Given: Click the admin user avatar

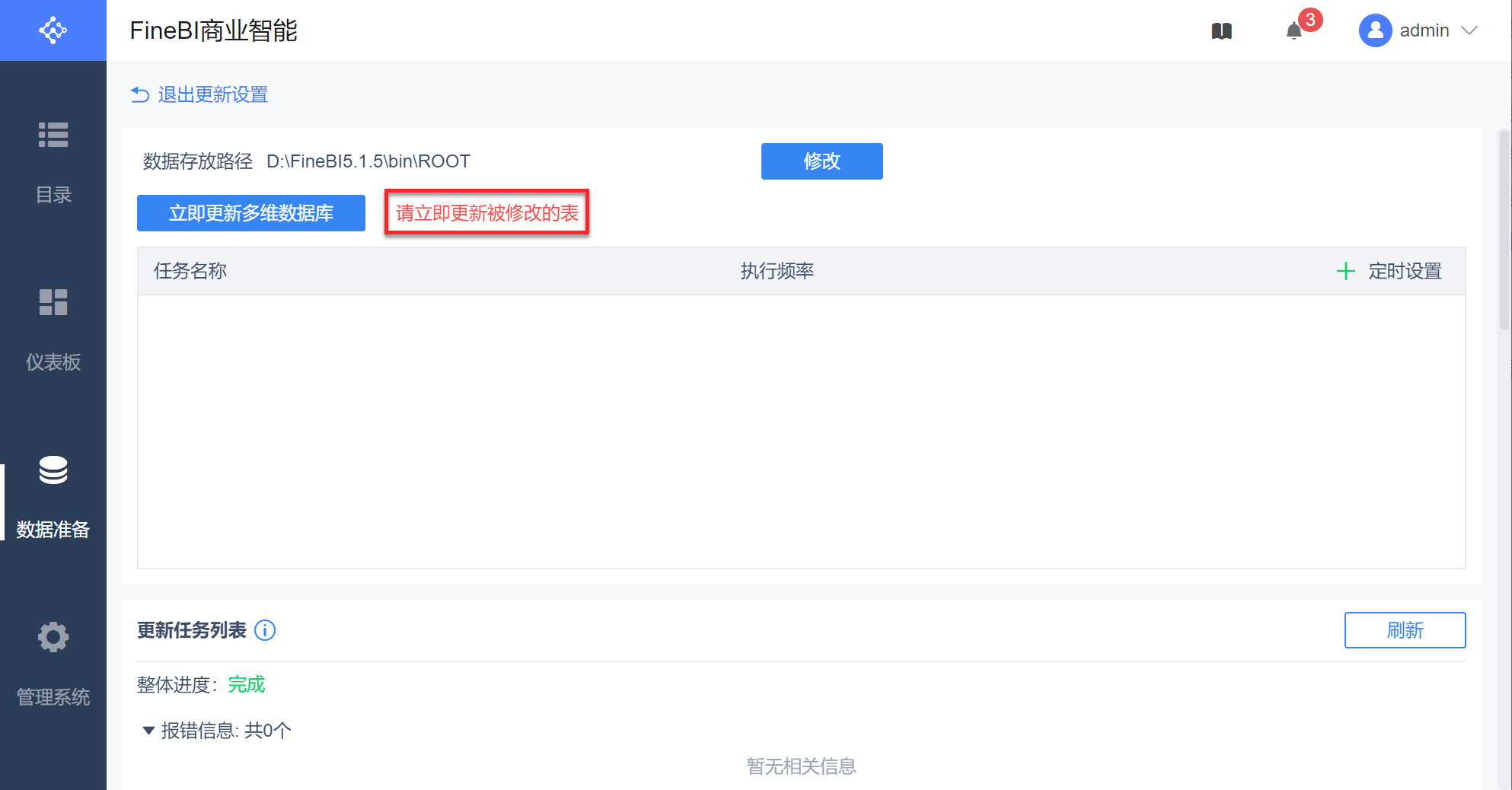Looking at the screenshot, I should coord(1375,30).
